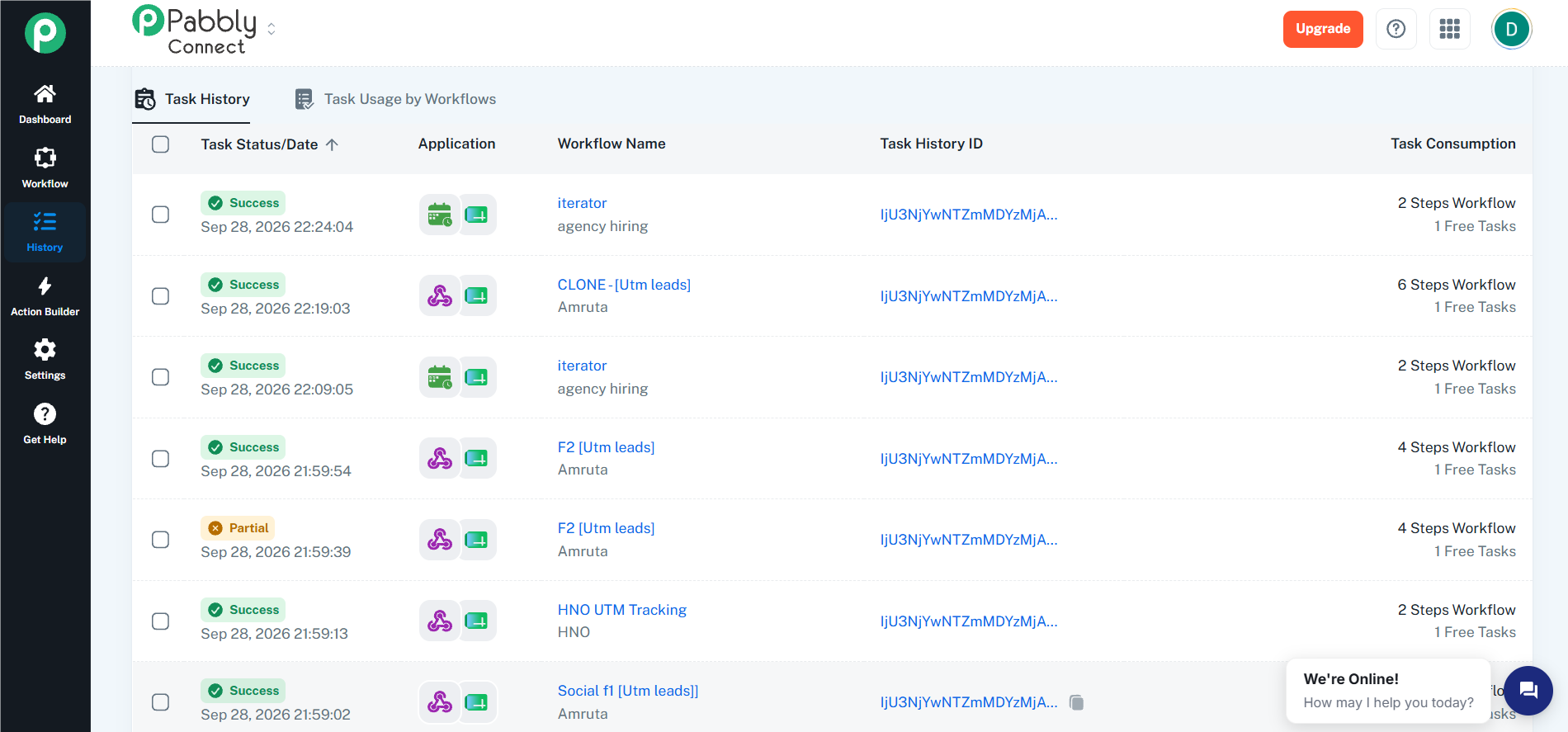Image resolution: width=1568 pixels, height=732 pixels.
Task: Select the CLONE - [Utm leads] row checkbox
Action: (x=161, y=296)
